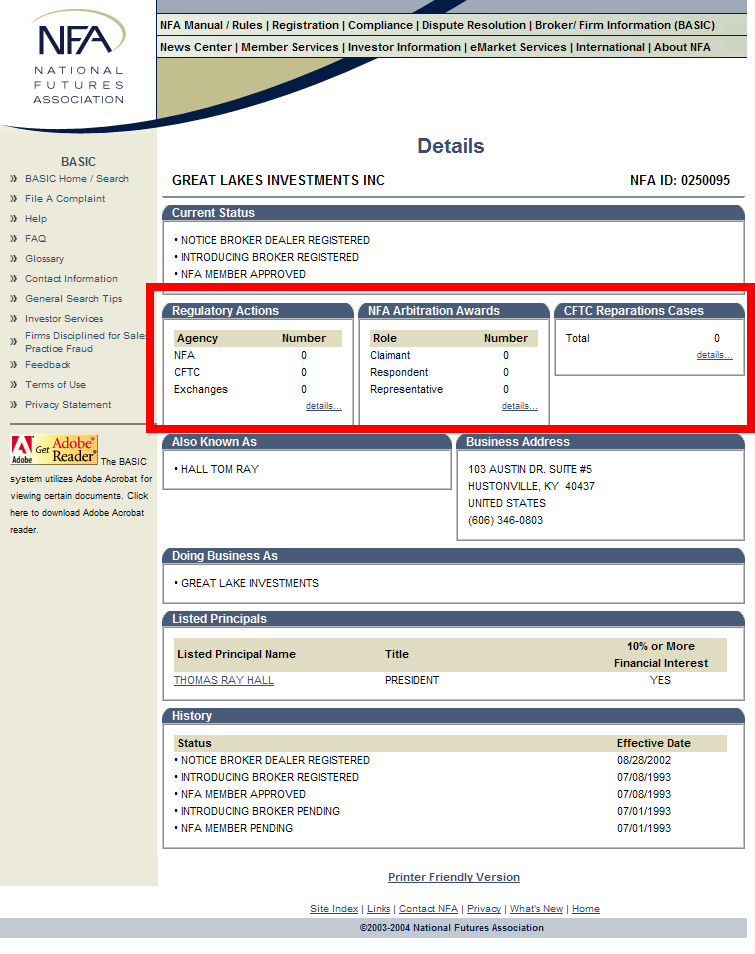Go to BASIC Home / Search

click(77, 179)
